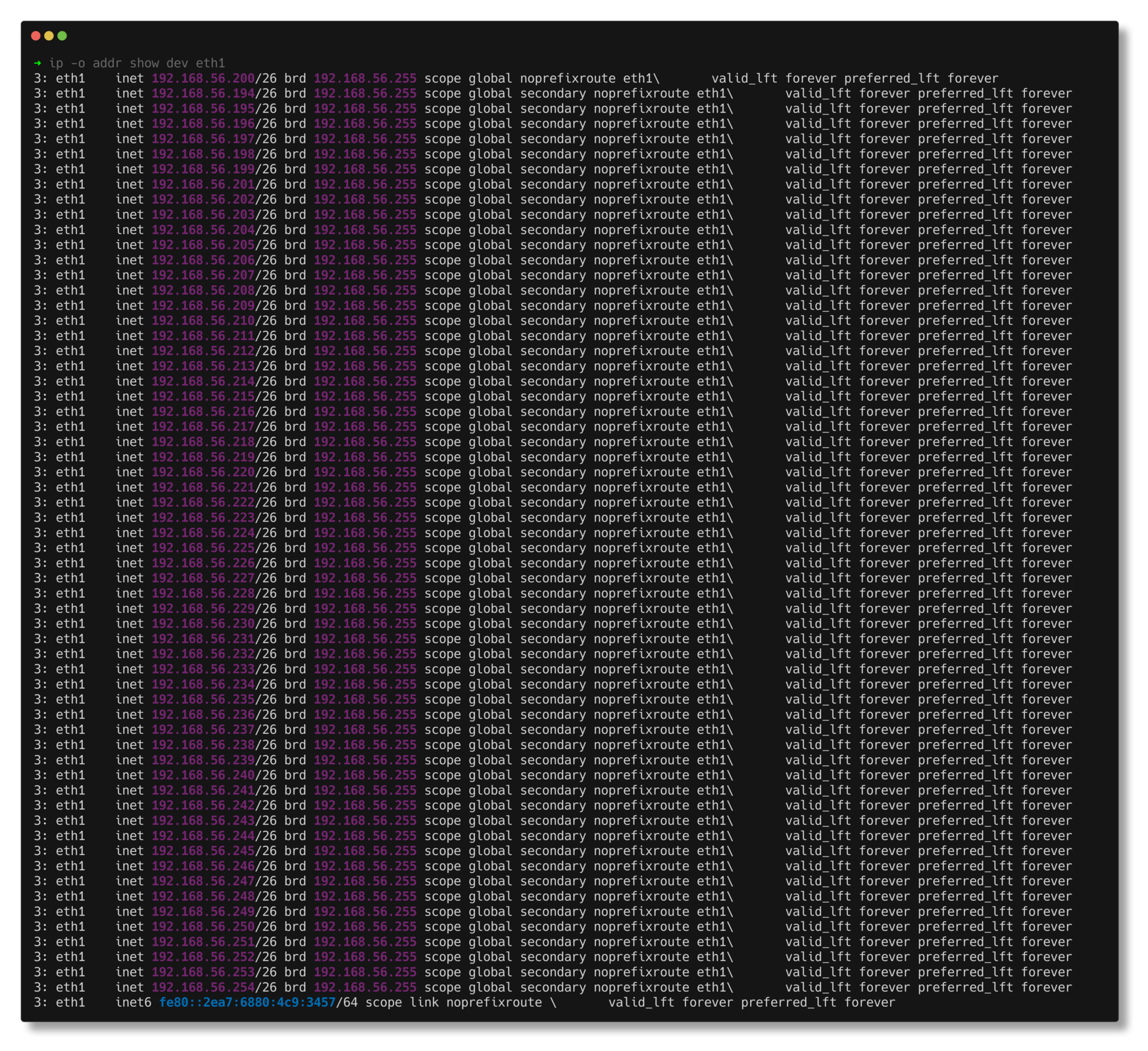This screenshot has width=1148, height=1051.
Task: Click the IP address 192.168.56.194
Action: coord(203,93)
